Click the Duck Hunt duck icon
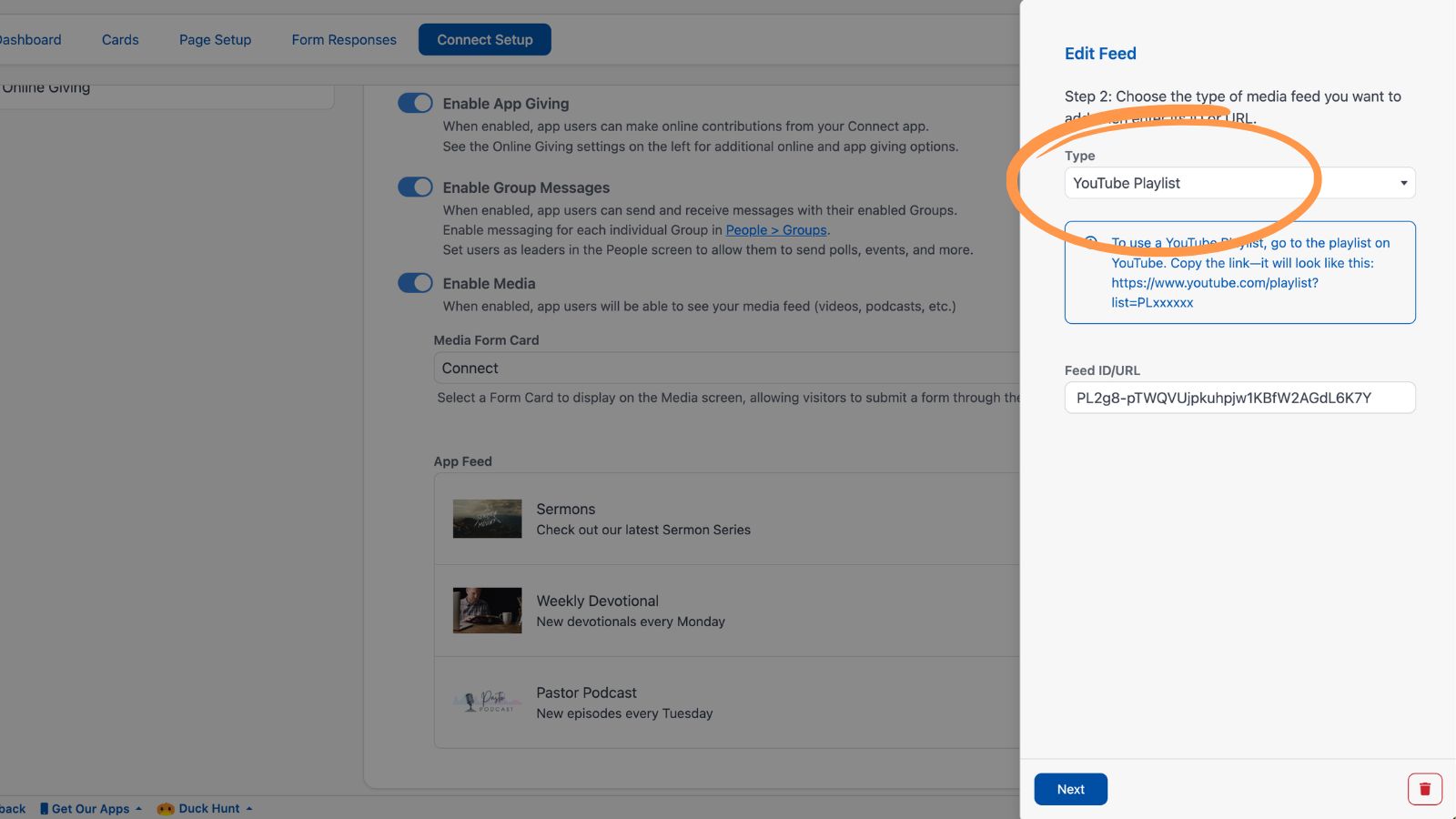The height and width of the screenshot is (819, 1456). point(166,808)
